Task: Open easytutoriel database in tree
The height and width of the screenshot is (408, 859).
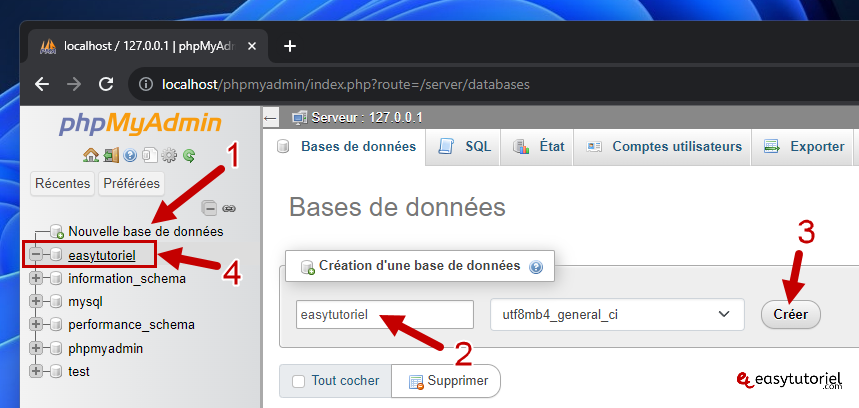Action: coord(102,255)
